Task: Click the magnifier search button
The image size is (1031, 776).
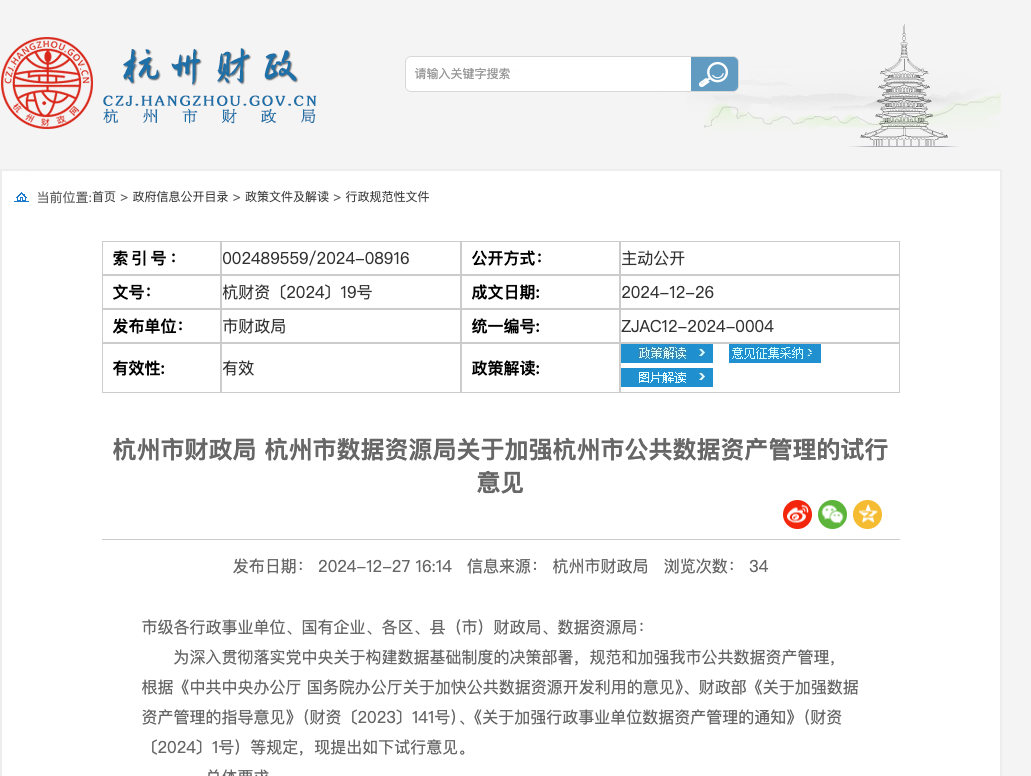Action: [x=714, y=74]
